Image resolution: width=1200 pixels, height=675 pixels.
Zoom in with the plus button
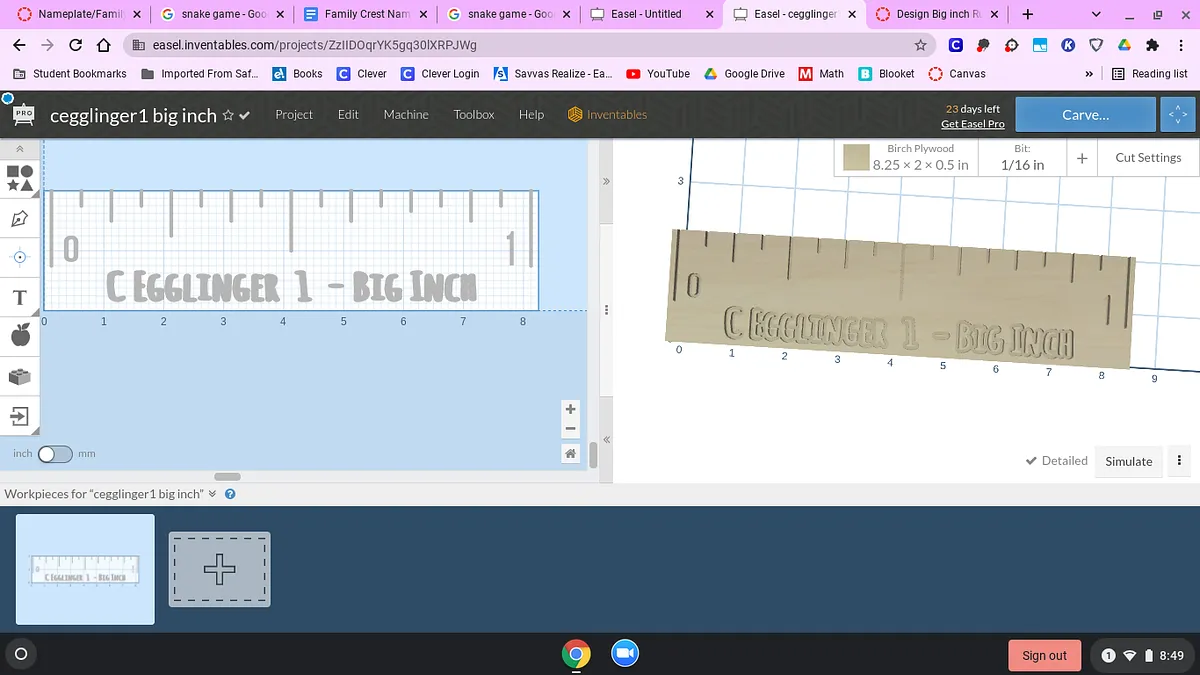570,409
